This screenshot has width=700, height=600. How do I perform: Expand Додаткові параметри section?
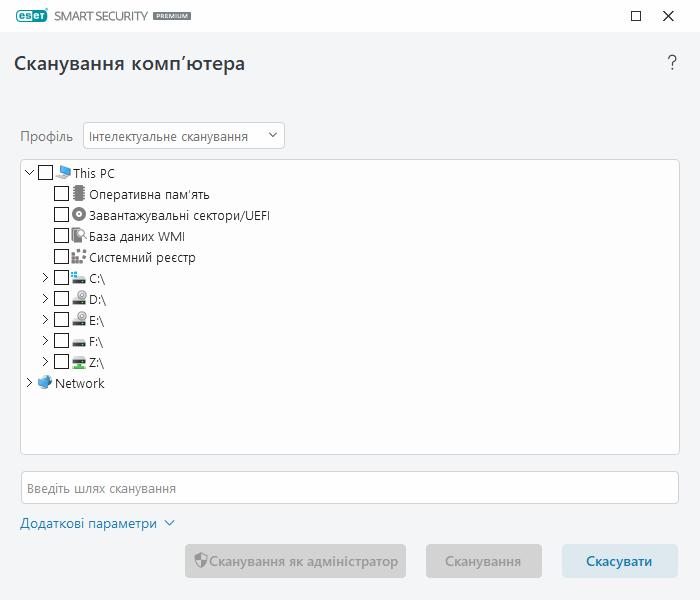coord(97,523)
